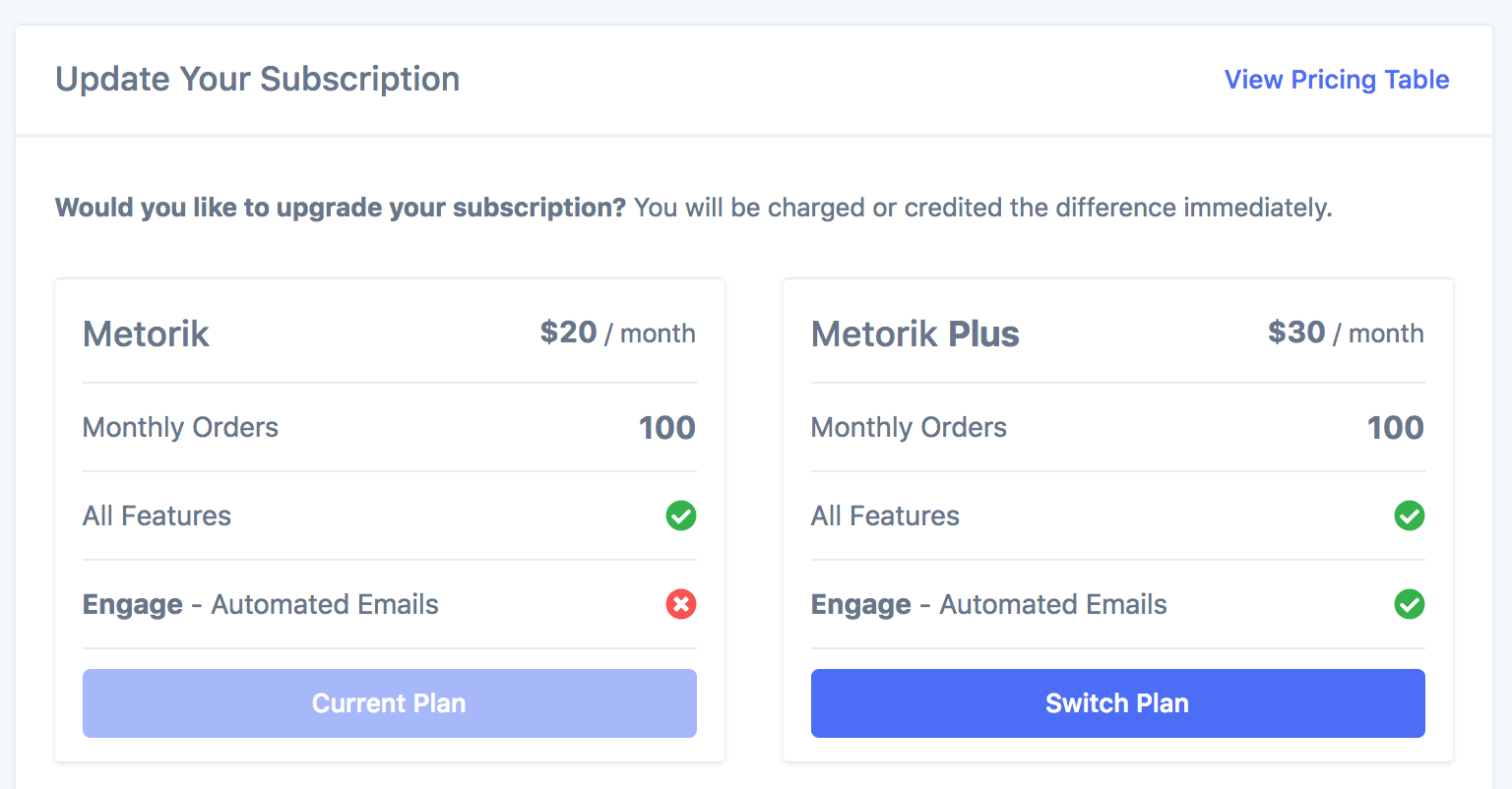Click Monthly Orders label in Metorik Plus plan
The height and width of the screenshot is (789, 1512).
pyautogui.click(x=909, y=428)
